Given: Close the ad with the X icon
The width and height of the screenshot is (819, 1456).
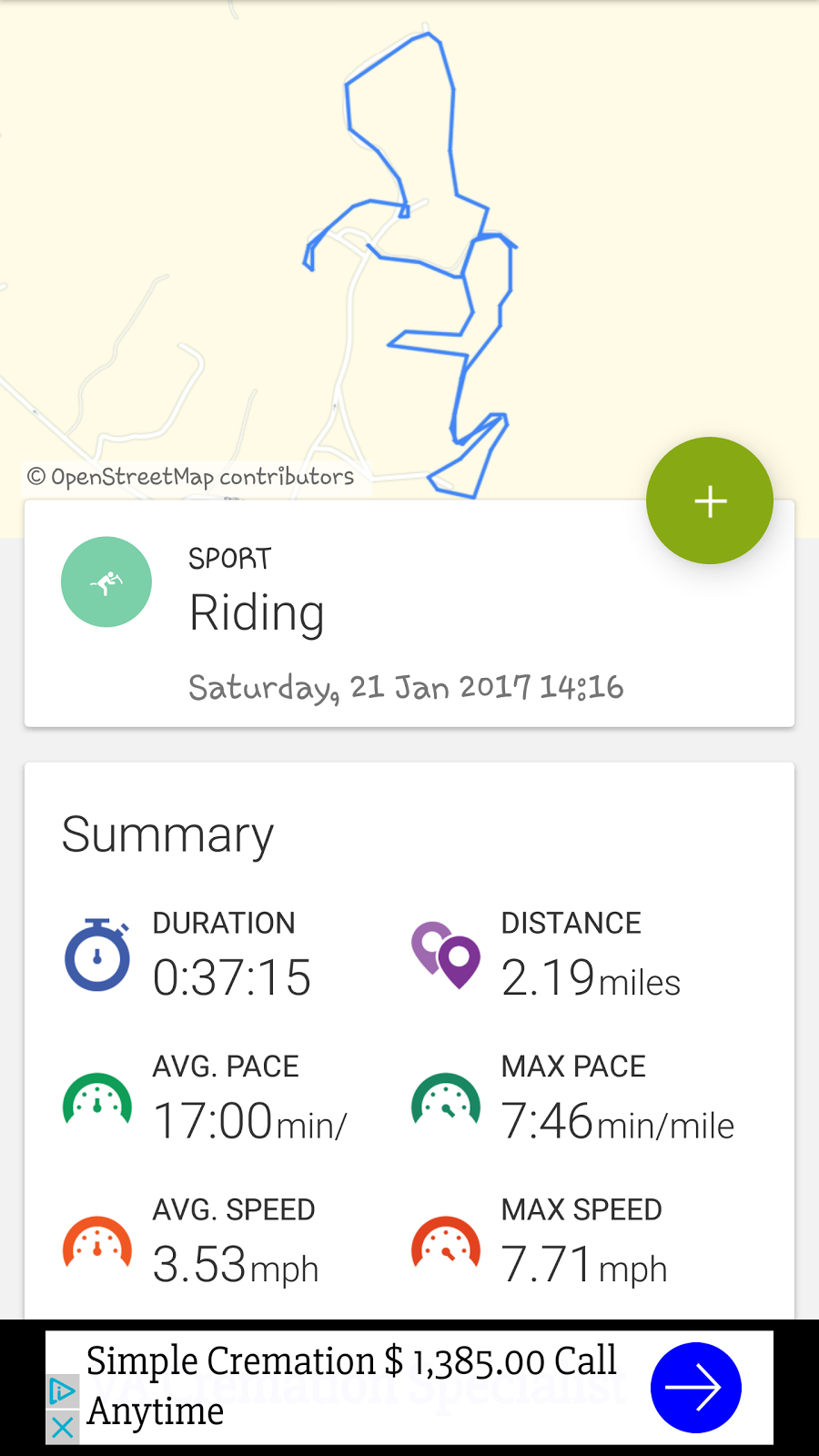Looking at the screenshot, I should point(62,1427).
